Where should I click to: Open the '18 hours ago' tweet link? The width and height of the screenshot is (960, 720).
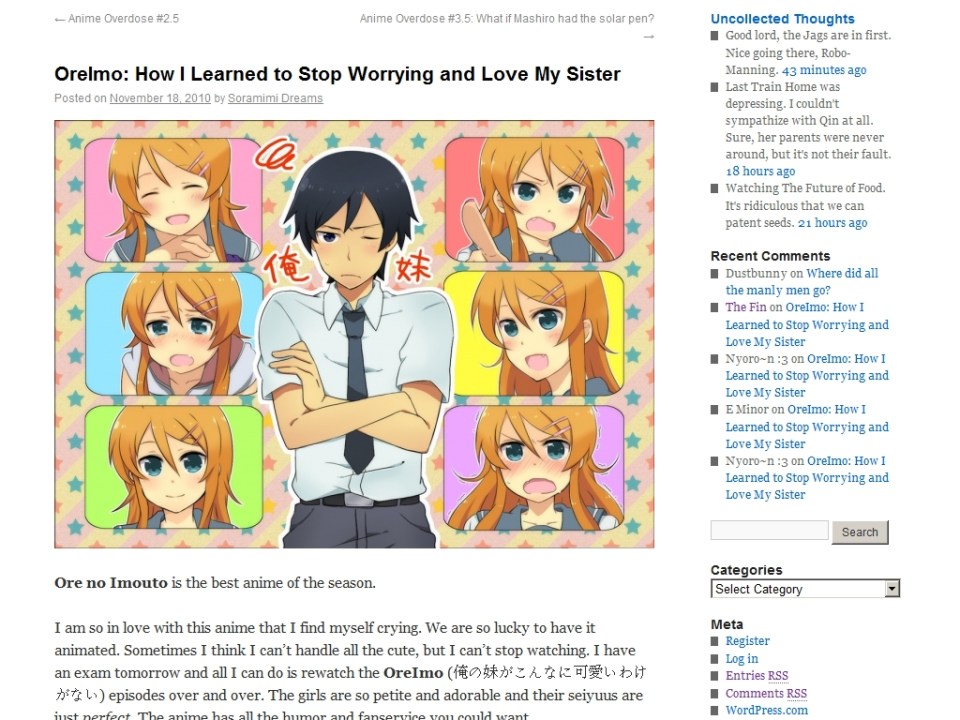(760, 171)
